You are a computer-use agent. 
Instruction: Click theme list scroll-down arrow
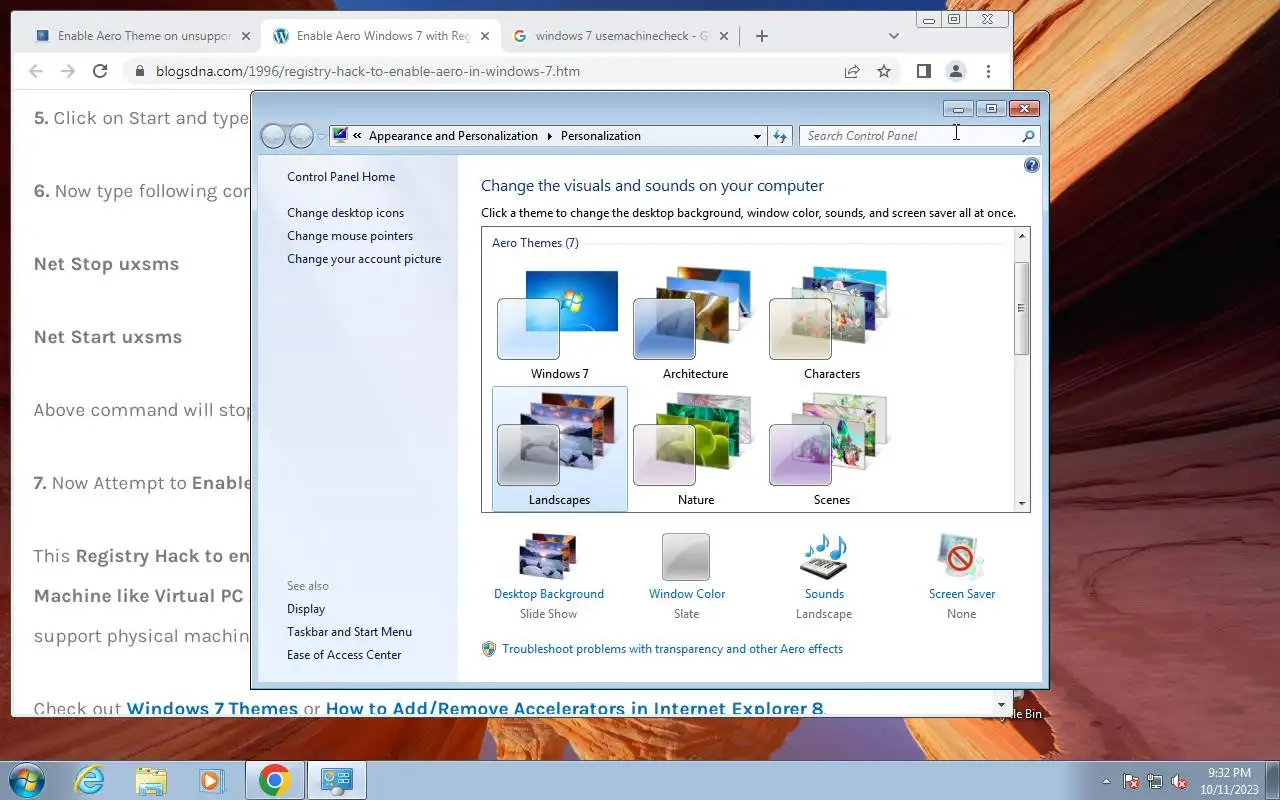point(1021,504)
